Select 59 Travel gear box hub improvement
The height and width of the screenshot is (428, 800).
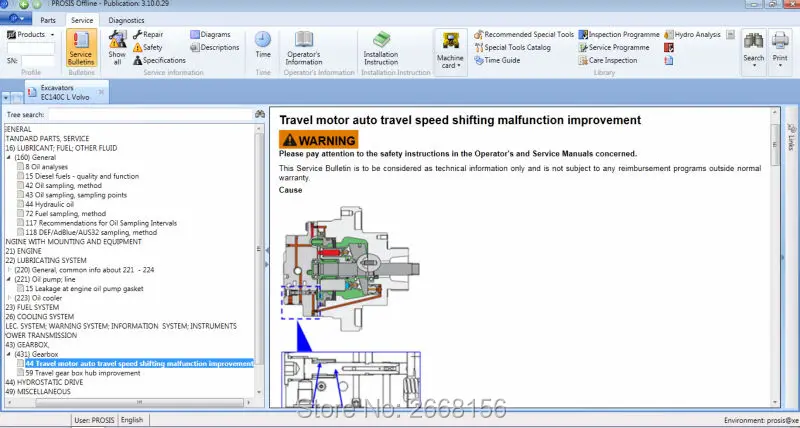83,373
